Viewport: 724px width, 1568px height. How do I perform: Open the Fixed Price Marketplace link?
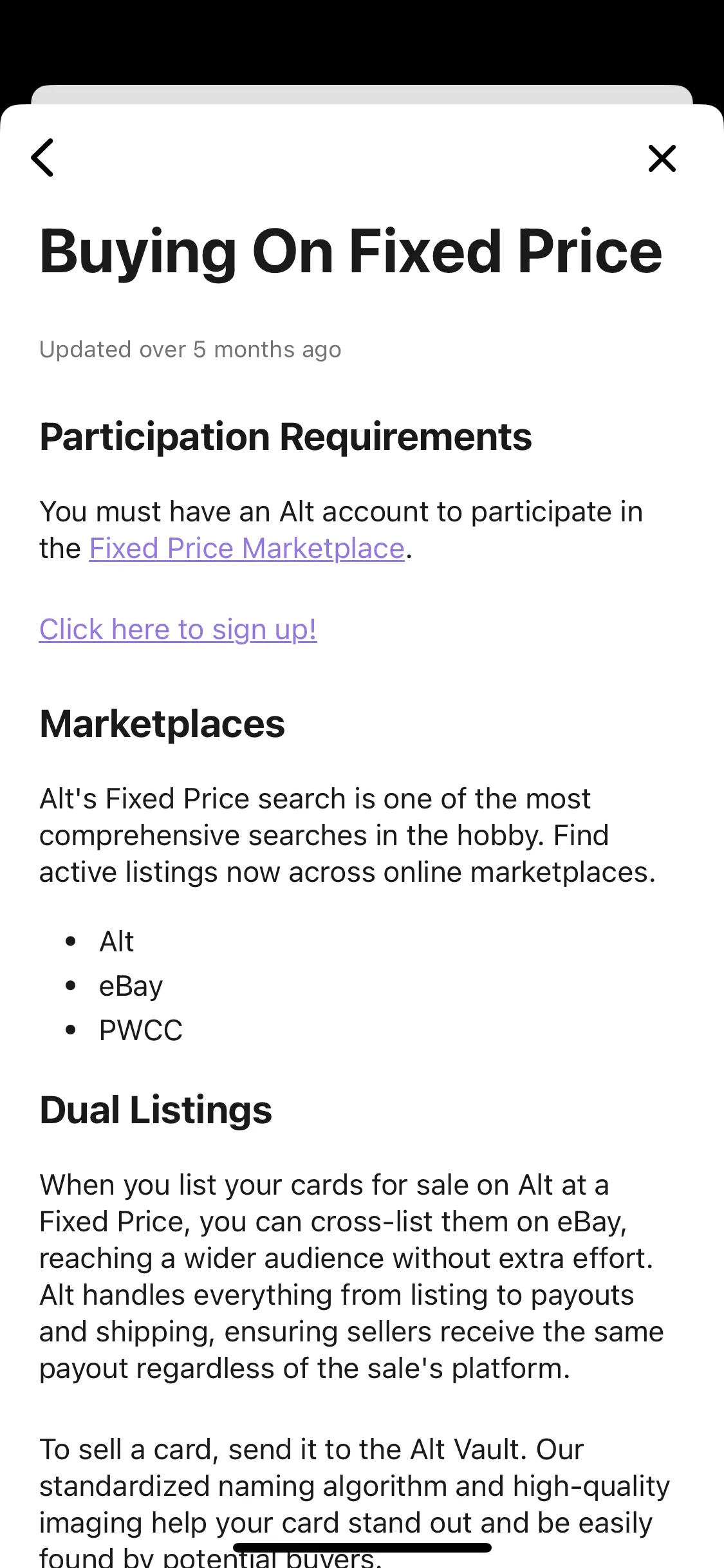[x=247, y=548]
